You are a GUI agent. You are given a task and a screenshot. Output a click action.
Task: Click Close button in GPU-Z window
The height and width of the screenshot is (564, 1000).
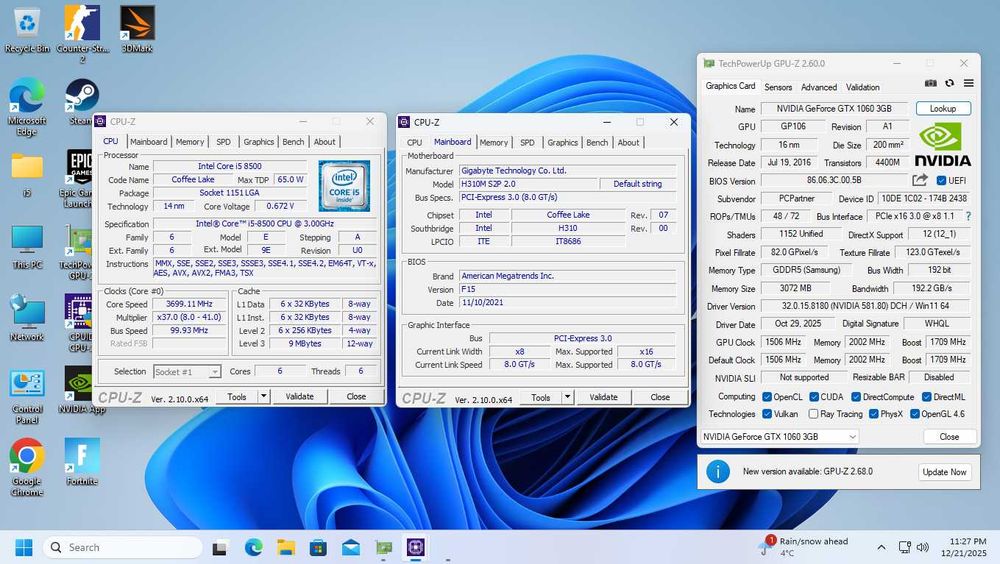click(x=949, y=436)
